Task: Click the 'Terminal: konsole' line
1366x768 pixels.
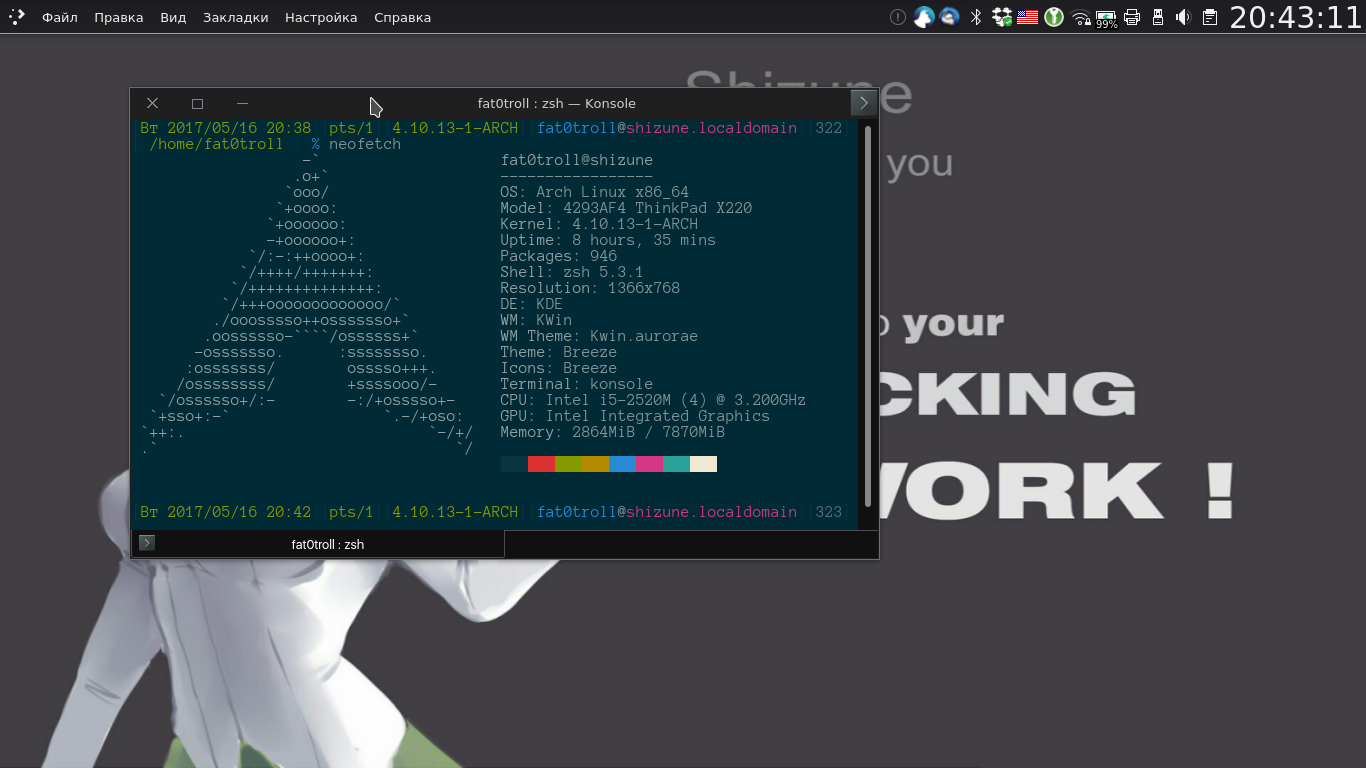Action: tap(577, 384)
